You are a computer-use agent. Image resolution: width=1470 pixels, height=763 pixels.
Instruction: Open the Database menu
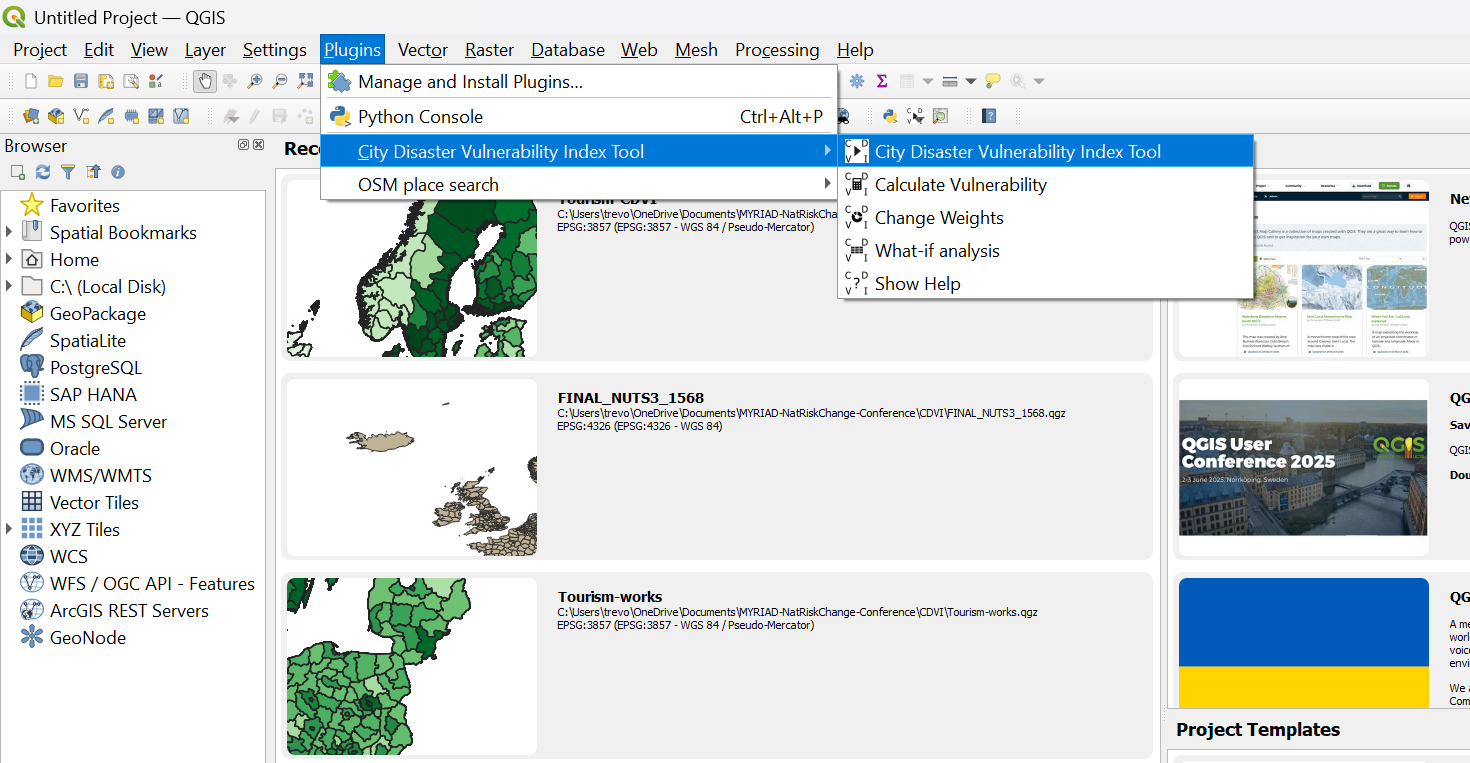pyautogui.click(x=568, y=49)
